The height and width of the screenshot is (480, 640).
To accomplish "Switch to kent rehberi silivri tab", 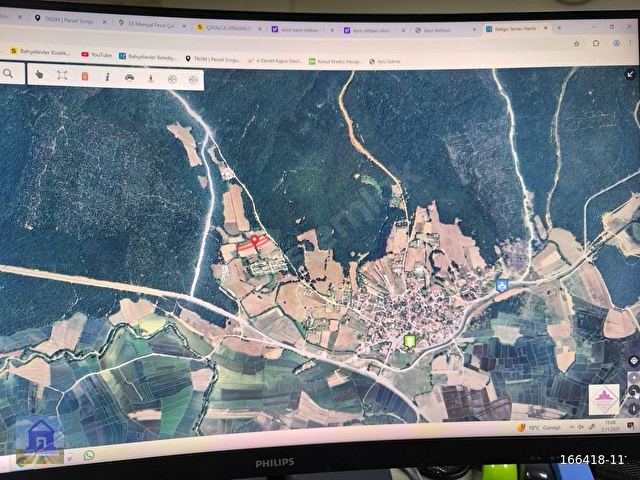I will [375, 30].
